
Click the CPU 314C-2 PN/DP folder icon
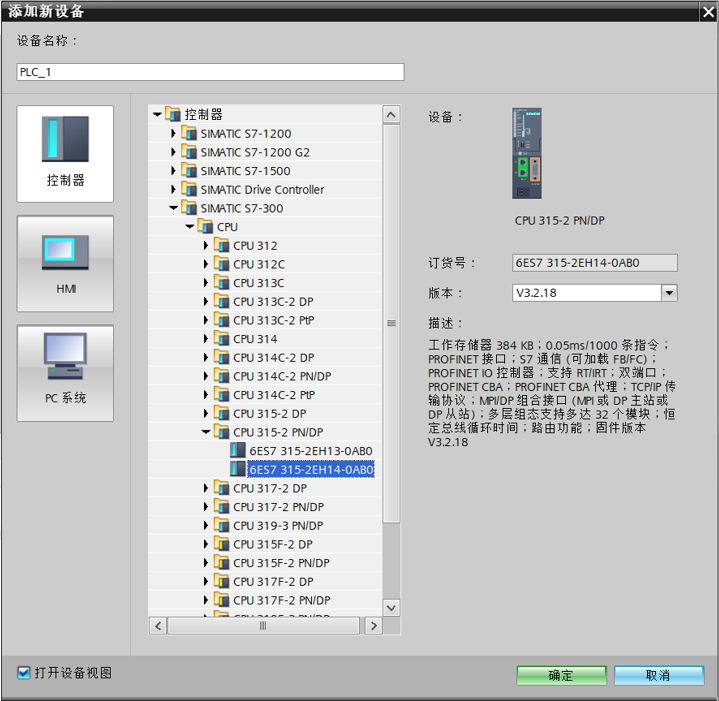(221, 376)
